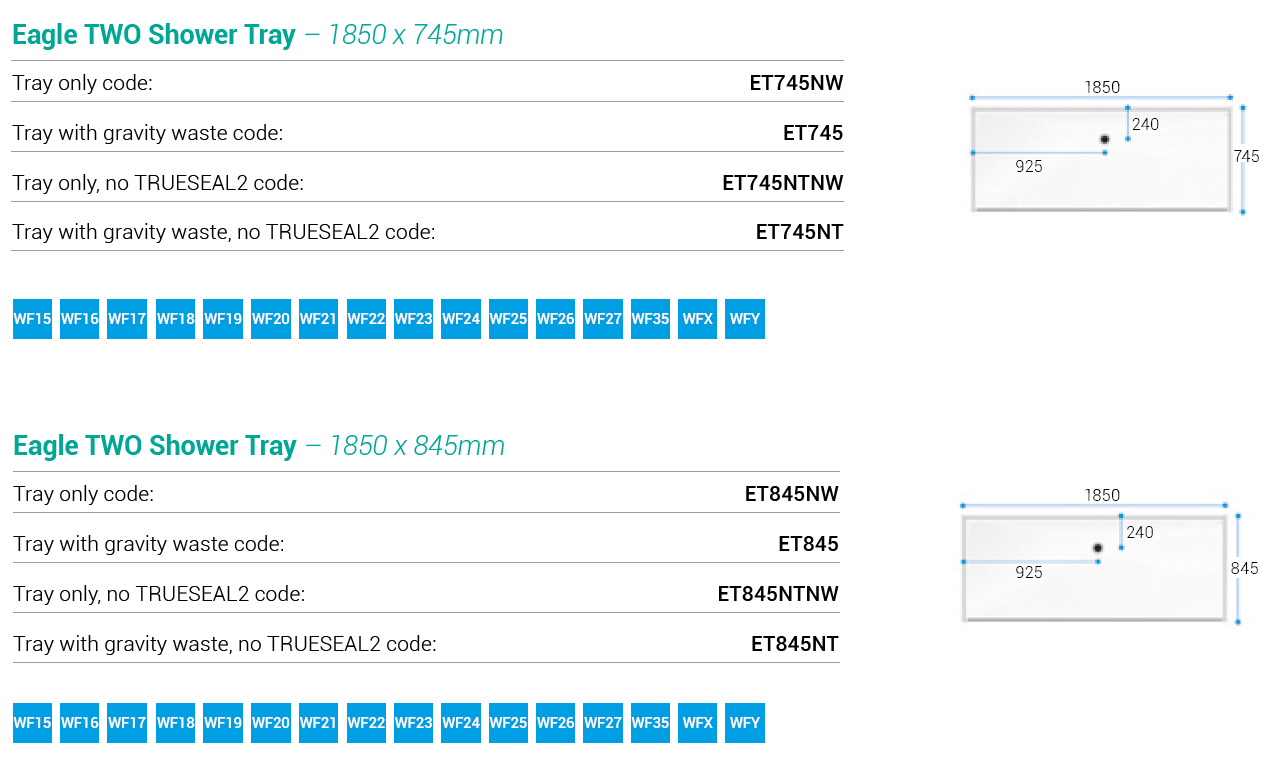Viewport: 1267px width, 765px height.
Task: Select the WF20 badge under the 745mm tray
Action: pyautogui.click(x=270, y=319)
